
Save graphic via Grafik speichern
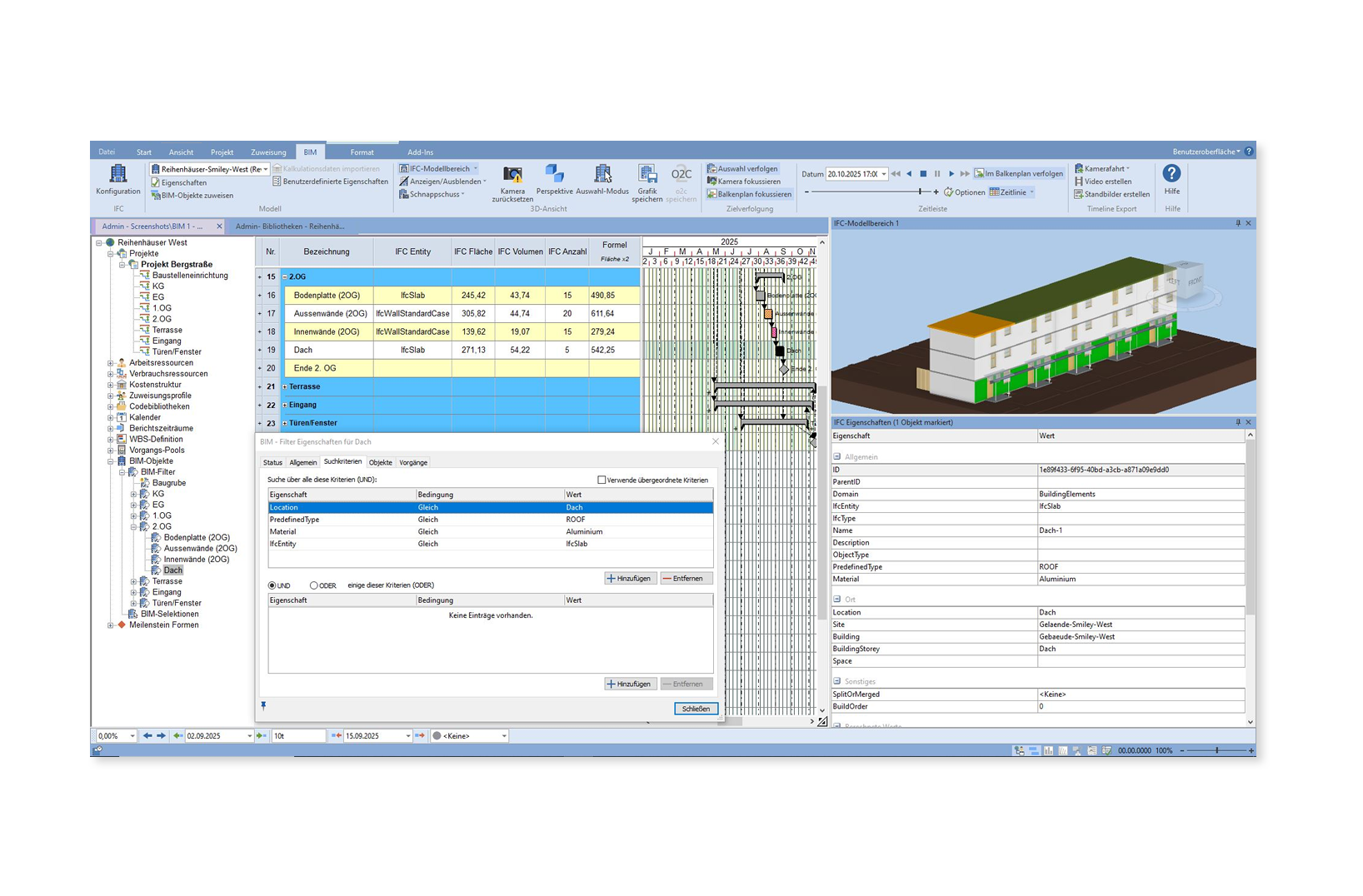coord(647,174)
